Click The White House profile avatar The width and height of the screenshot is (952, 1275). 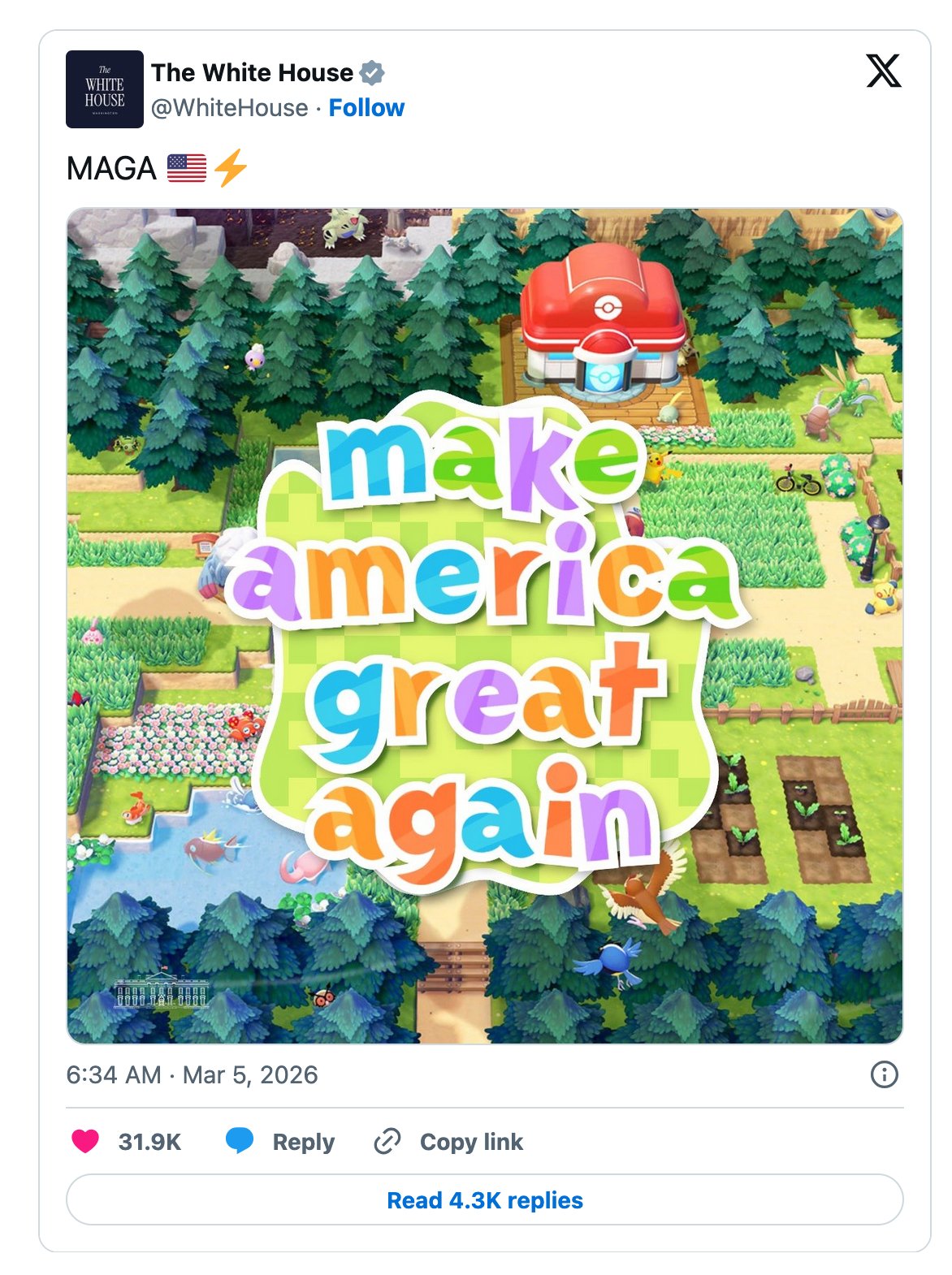[x=105, y=89]
